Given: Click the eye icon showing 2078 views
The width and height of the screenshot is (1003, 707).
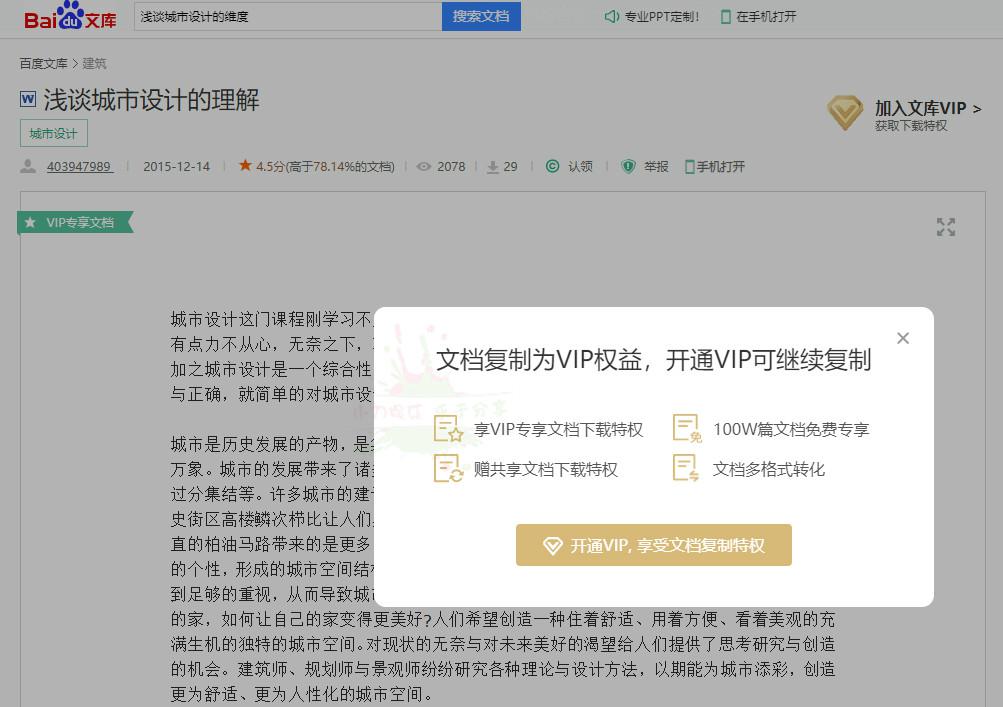Looking at the screenshot, I should [424, 166].
